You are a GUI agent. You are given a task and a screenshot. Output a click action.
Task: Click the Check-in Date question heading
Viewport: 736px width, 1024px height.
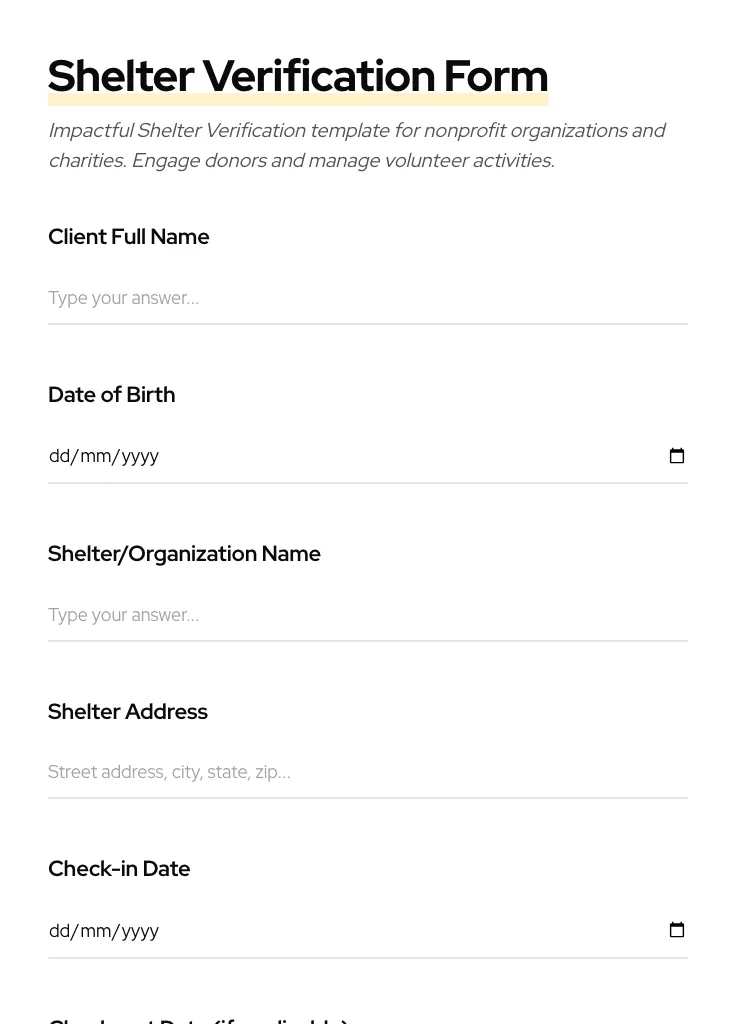coord(119,868)
